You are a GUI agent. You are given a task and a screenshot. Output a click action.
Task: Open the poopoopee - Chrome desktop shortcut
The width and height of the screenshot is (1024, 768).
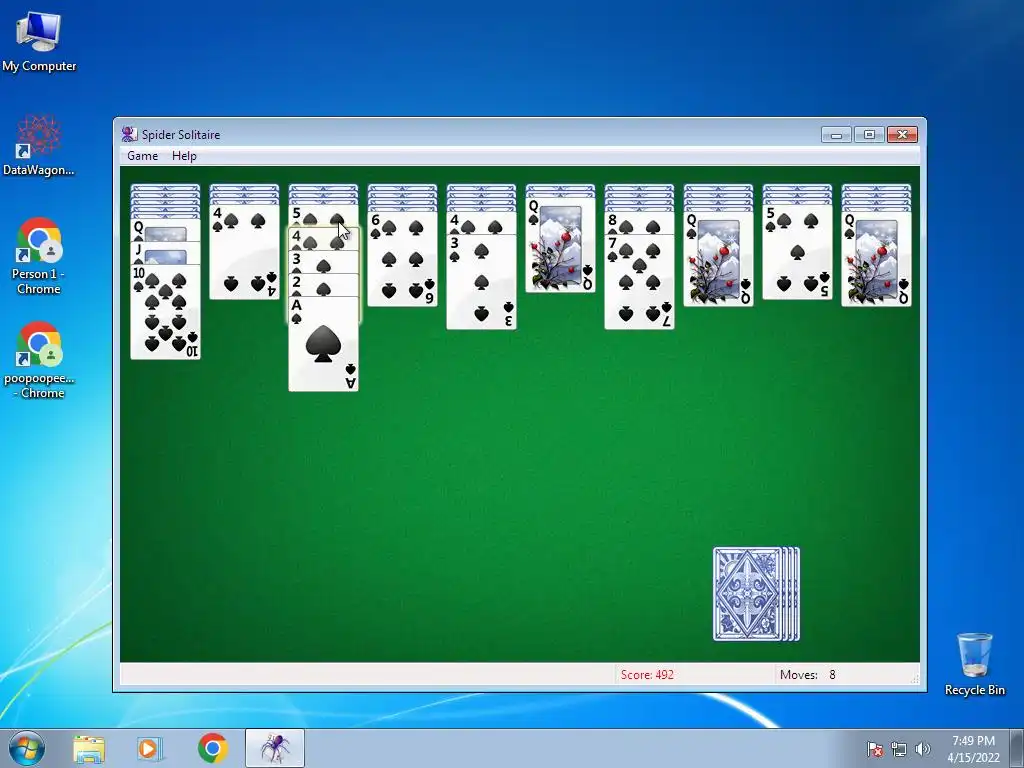pos(39,360)
